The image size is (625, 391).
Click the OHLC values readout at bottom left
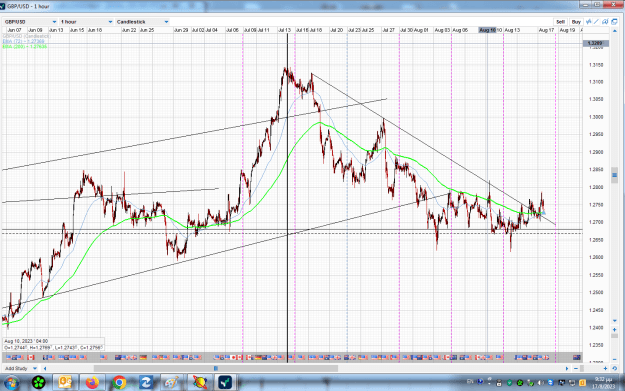coord(54,348)
